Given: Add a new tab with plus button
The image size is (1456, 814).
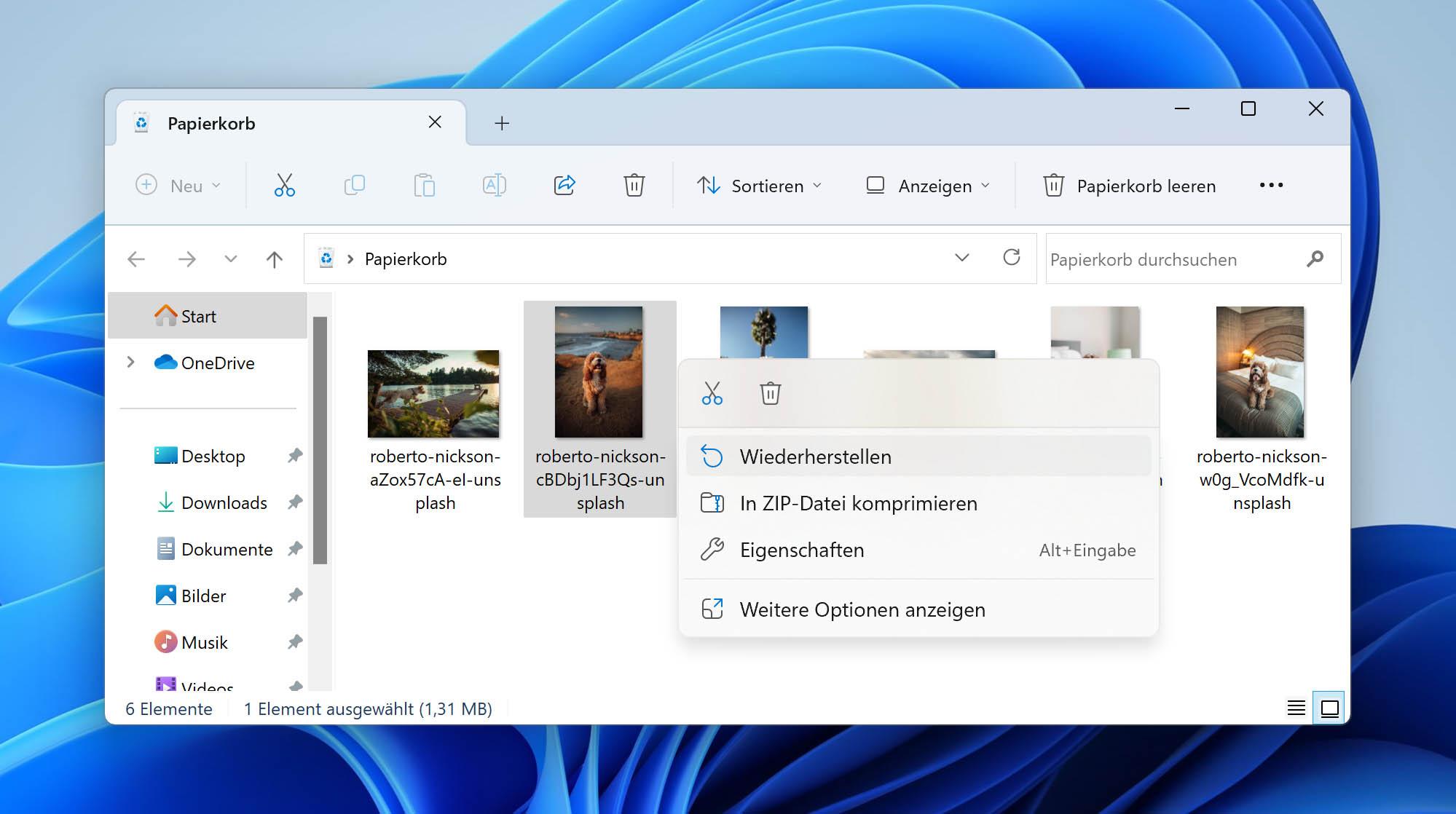Looking at the screenshot, I should tap(502, 123).
